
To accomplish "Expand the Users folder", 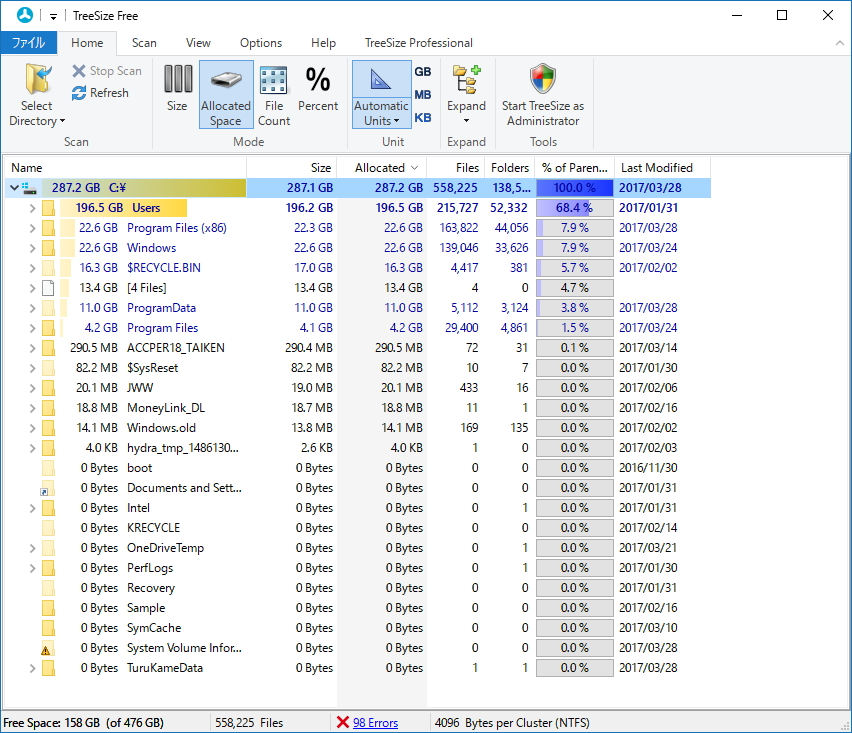I will point(33,208).
